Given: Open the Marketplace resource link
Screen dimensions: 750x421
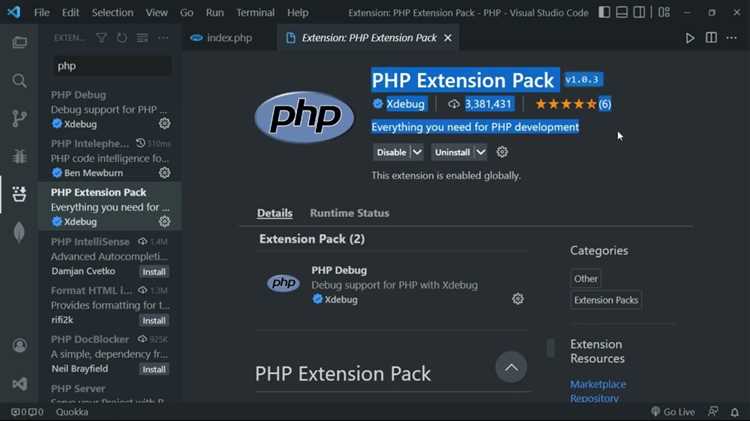Looking at the screenshot, I should 598,384.
